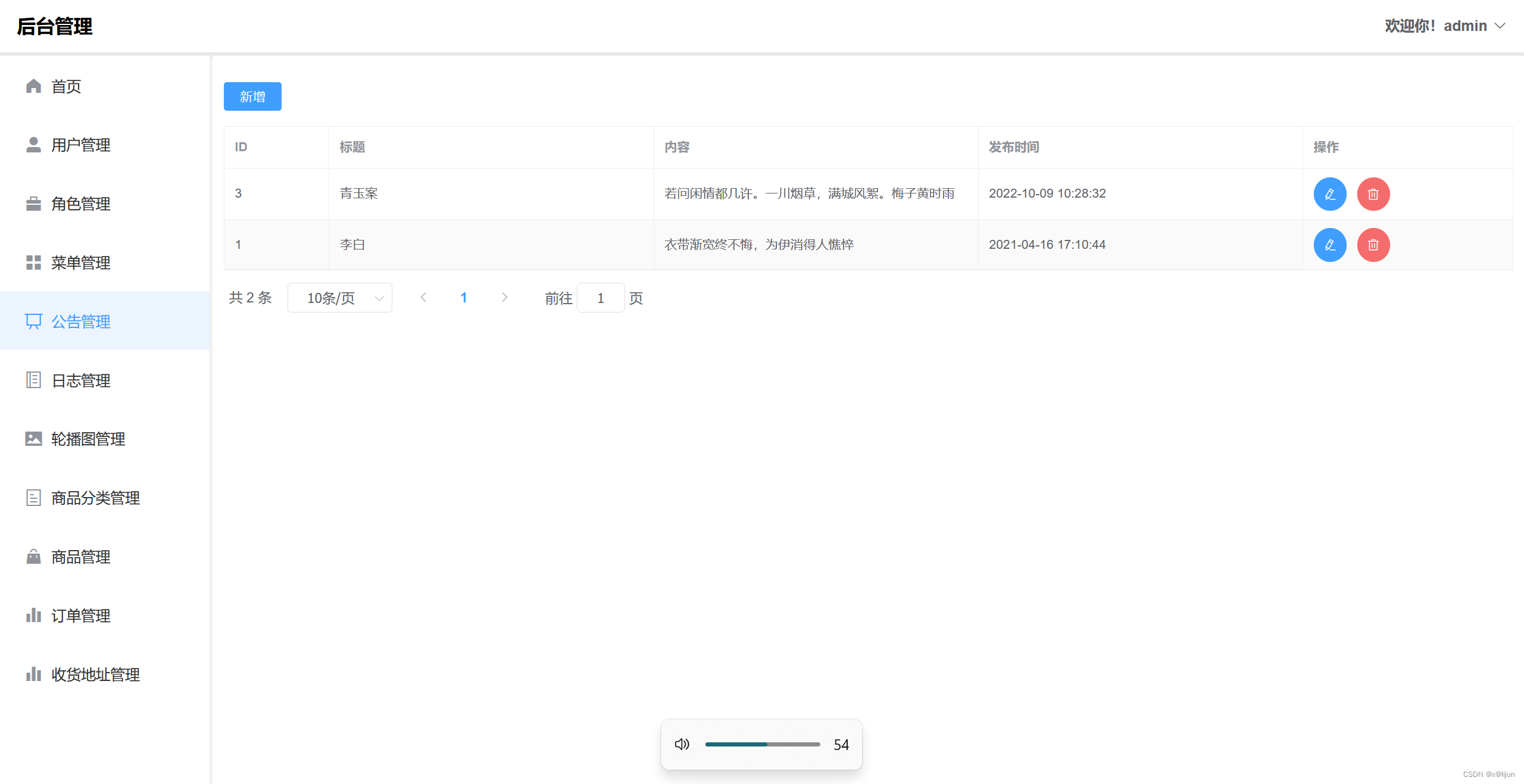Click the board icon beside 公告管理

(x=33, y=321)
